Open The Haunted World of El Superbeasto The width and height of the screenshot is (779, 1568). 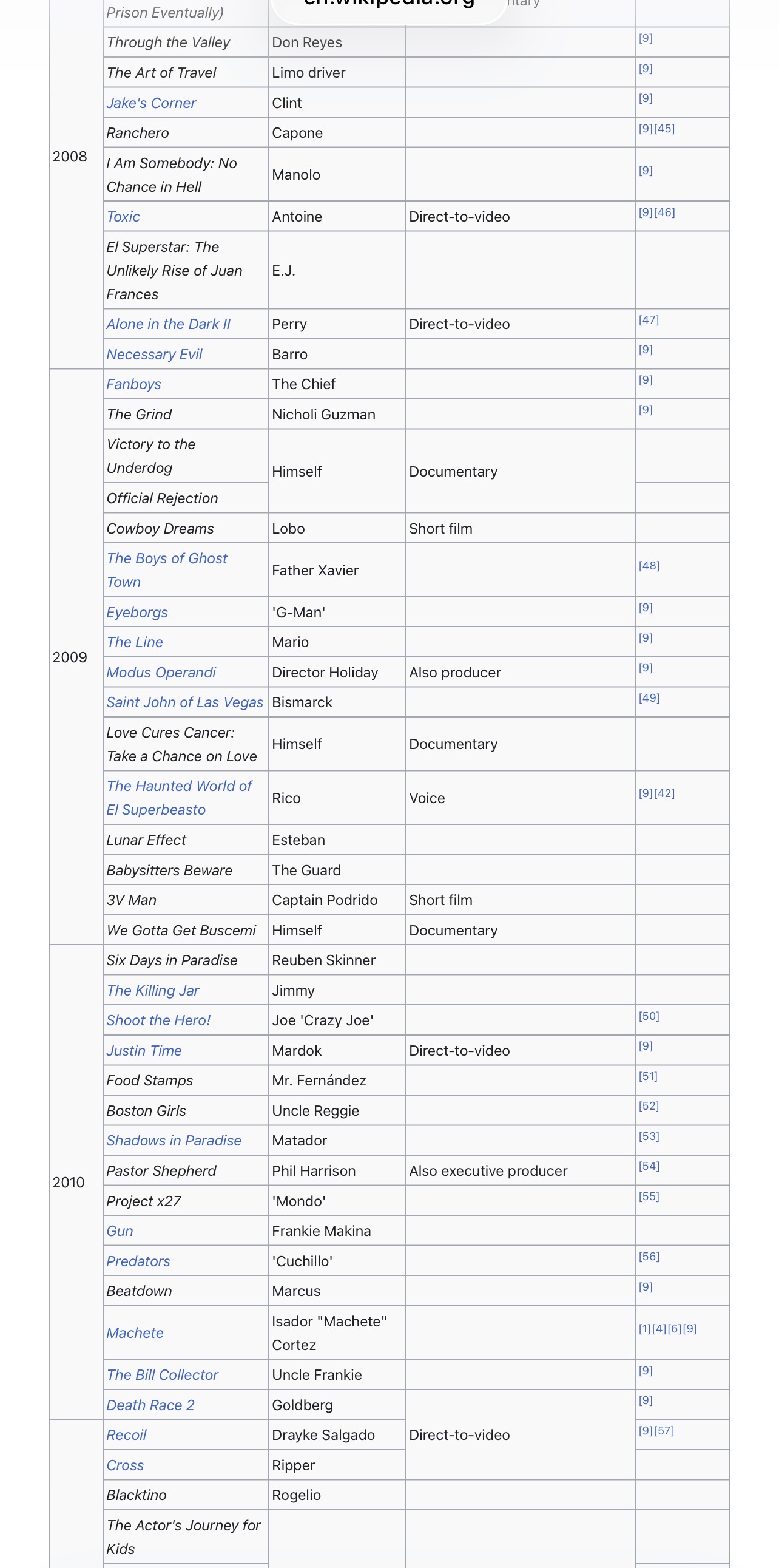179,798
